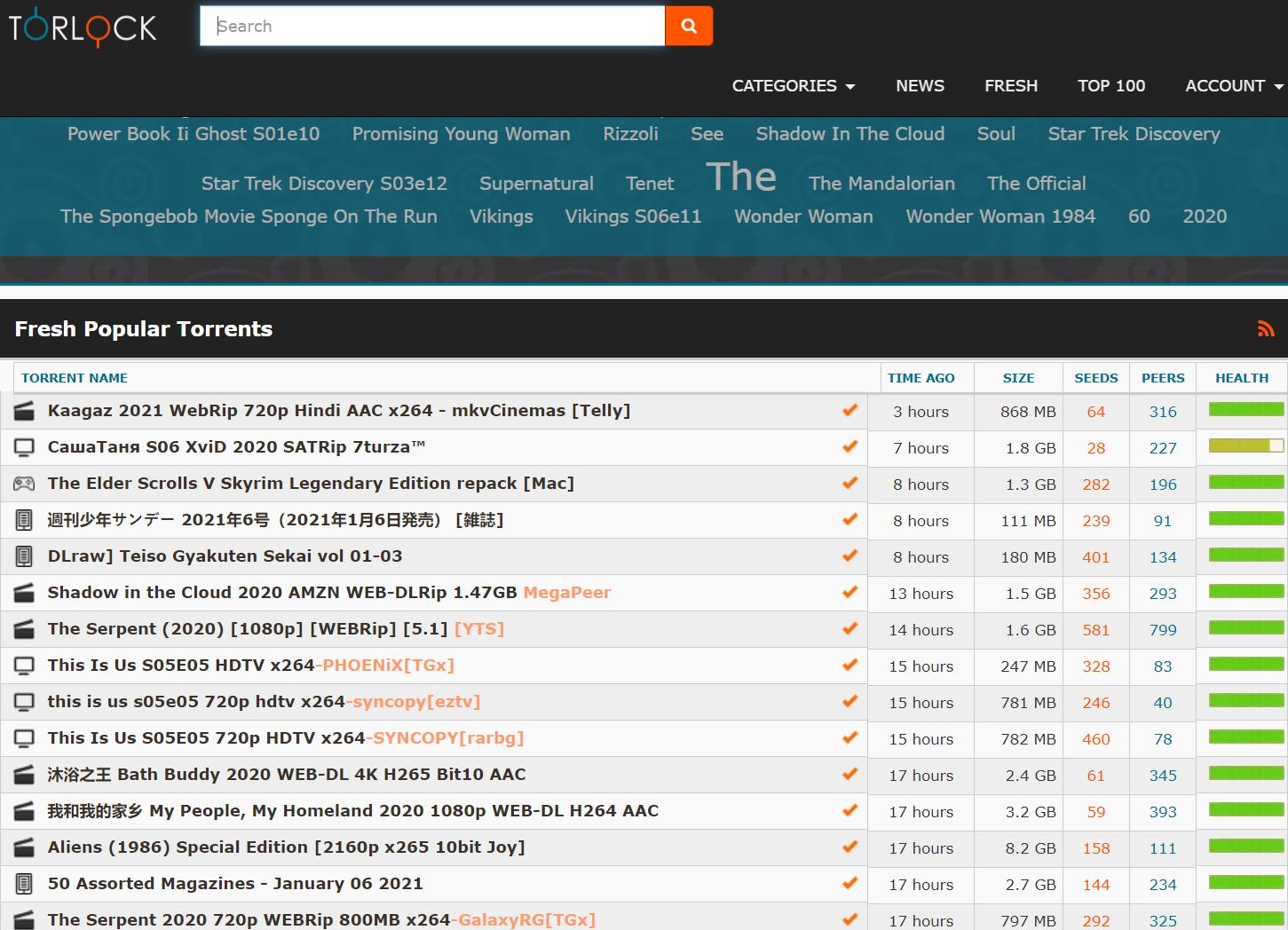Open the News menu item
The height and width of the screenshot is (930, 1288).
click(x=920, y=86)
